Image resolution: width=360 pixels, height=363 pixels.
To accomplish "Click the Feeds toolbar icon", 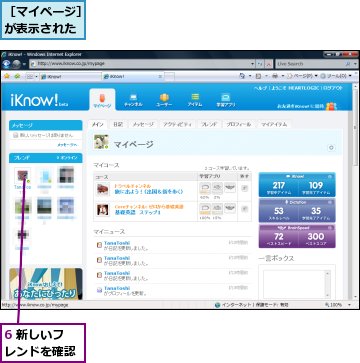I will [258, 76].
